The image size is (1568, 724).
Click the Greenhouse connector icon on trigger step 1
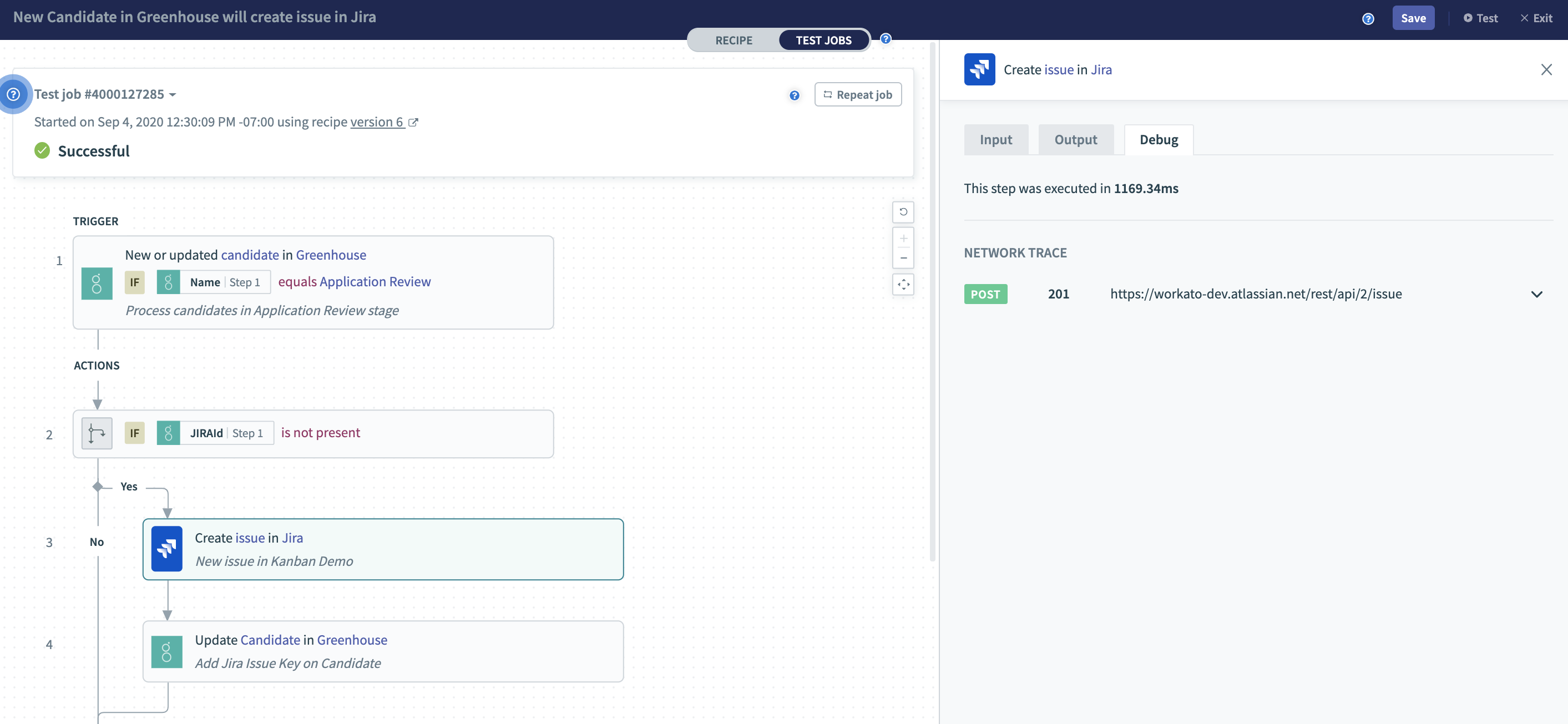pos(97,282)
